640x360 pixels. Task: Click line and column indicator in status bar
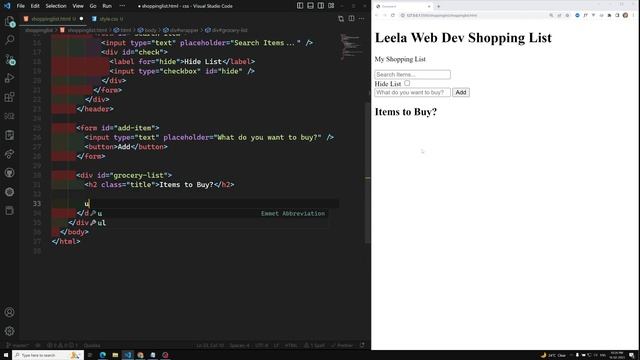[210, 345]
